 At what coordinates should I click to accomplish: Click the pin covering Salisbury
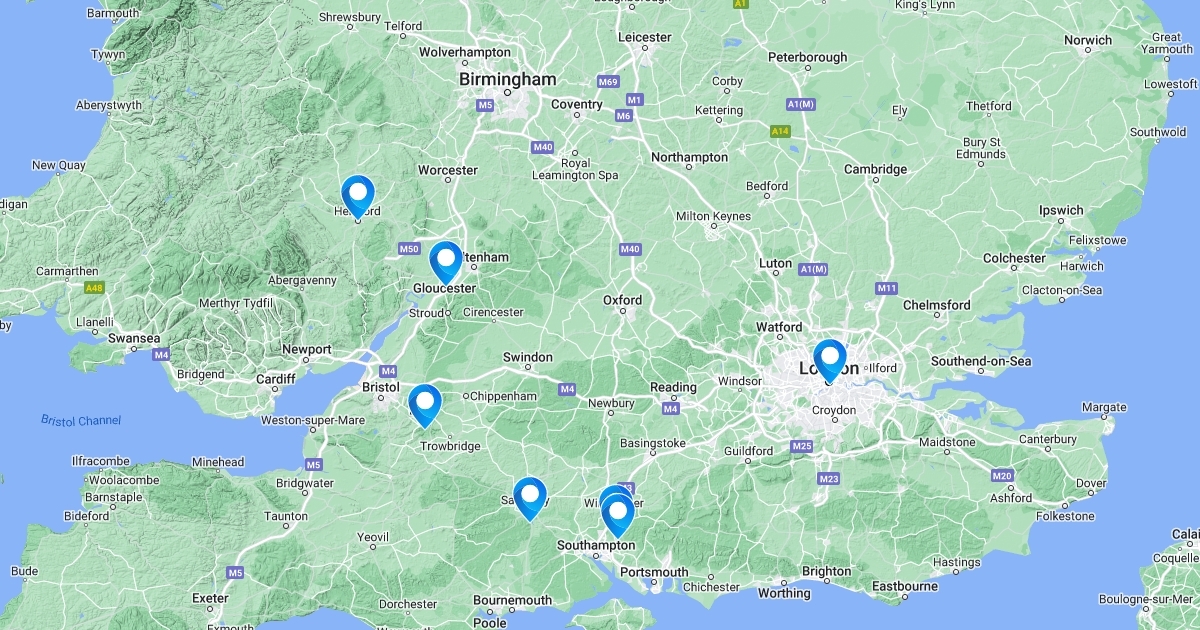tap(530, 498)
